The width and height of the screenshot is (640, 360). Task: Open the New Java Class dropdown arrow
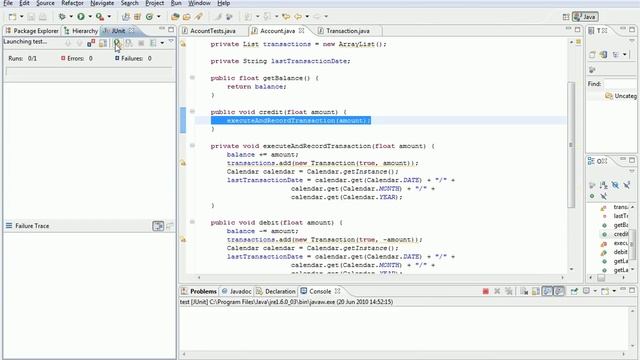159,17
